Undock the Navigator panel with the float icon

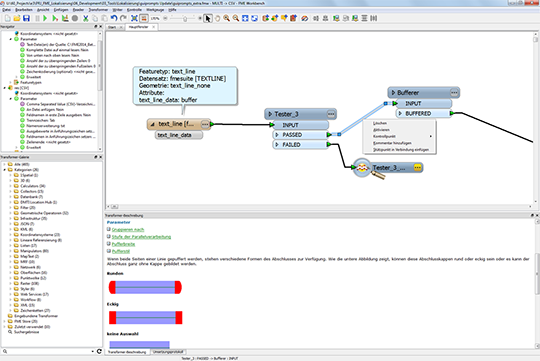[x=96, y=27]
